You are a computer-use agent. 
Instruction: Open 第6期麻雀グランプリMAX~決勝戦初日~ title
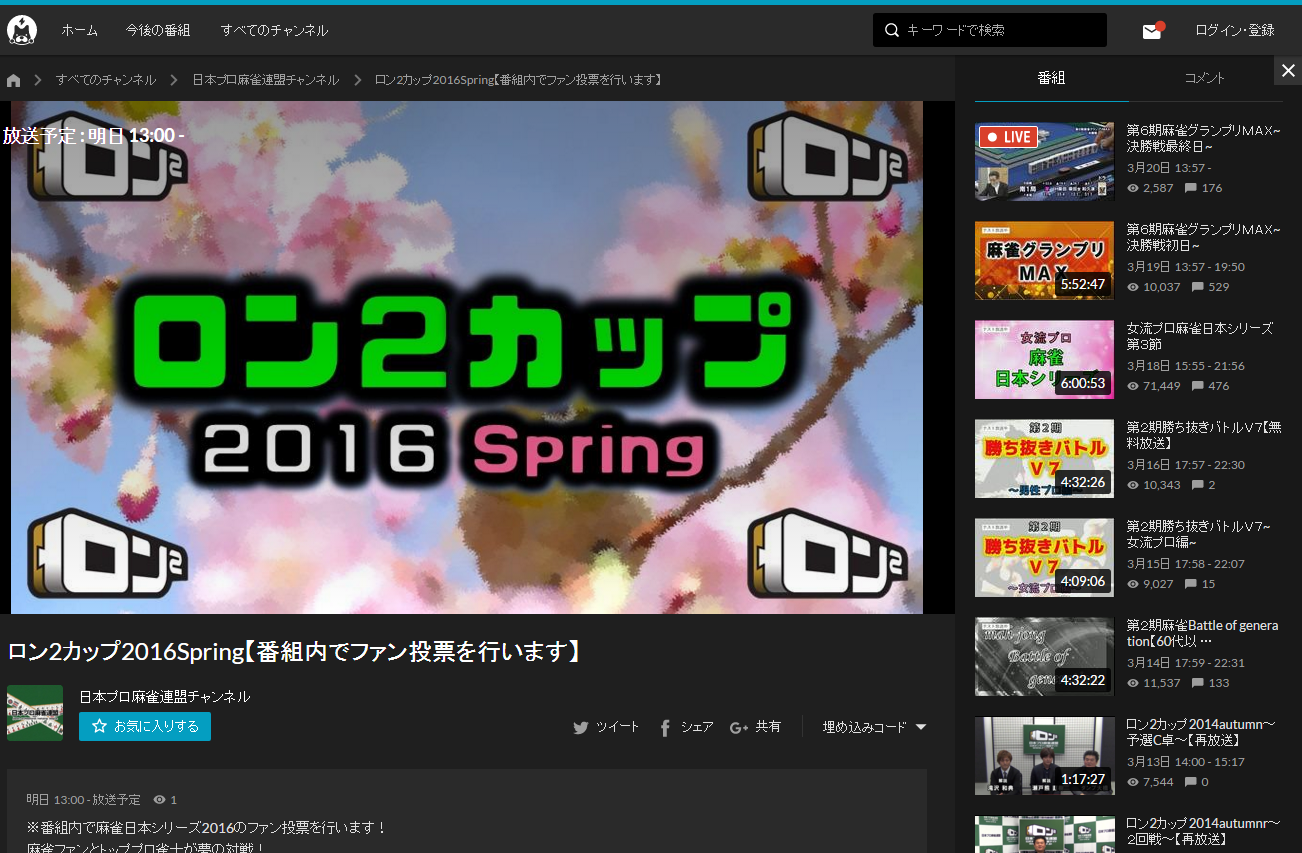[1203, 237]
